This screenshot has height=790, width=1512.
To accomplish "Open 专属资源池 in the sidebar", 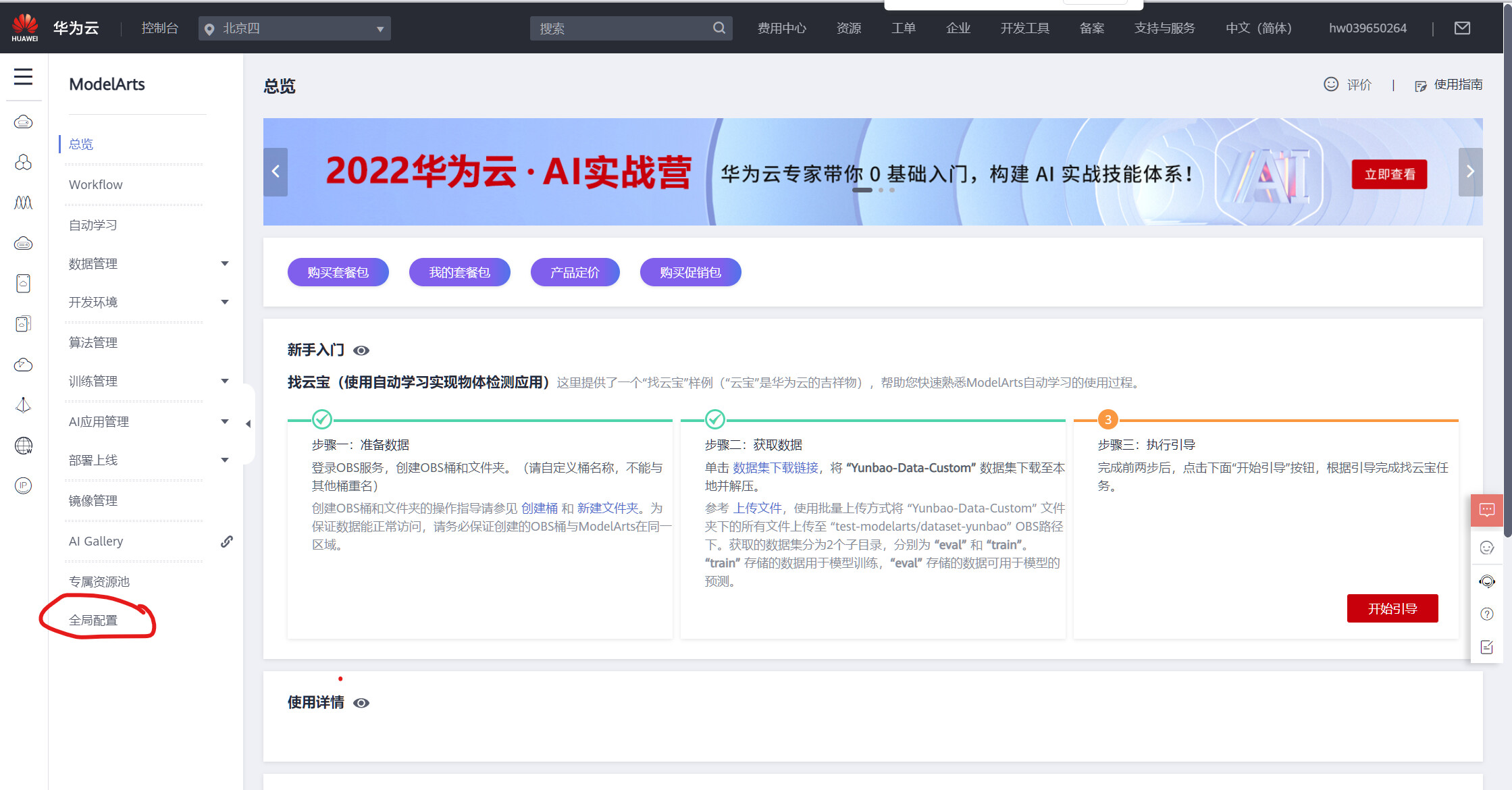I will 99,582.
